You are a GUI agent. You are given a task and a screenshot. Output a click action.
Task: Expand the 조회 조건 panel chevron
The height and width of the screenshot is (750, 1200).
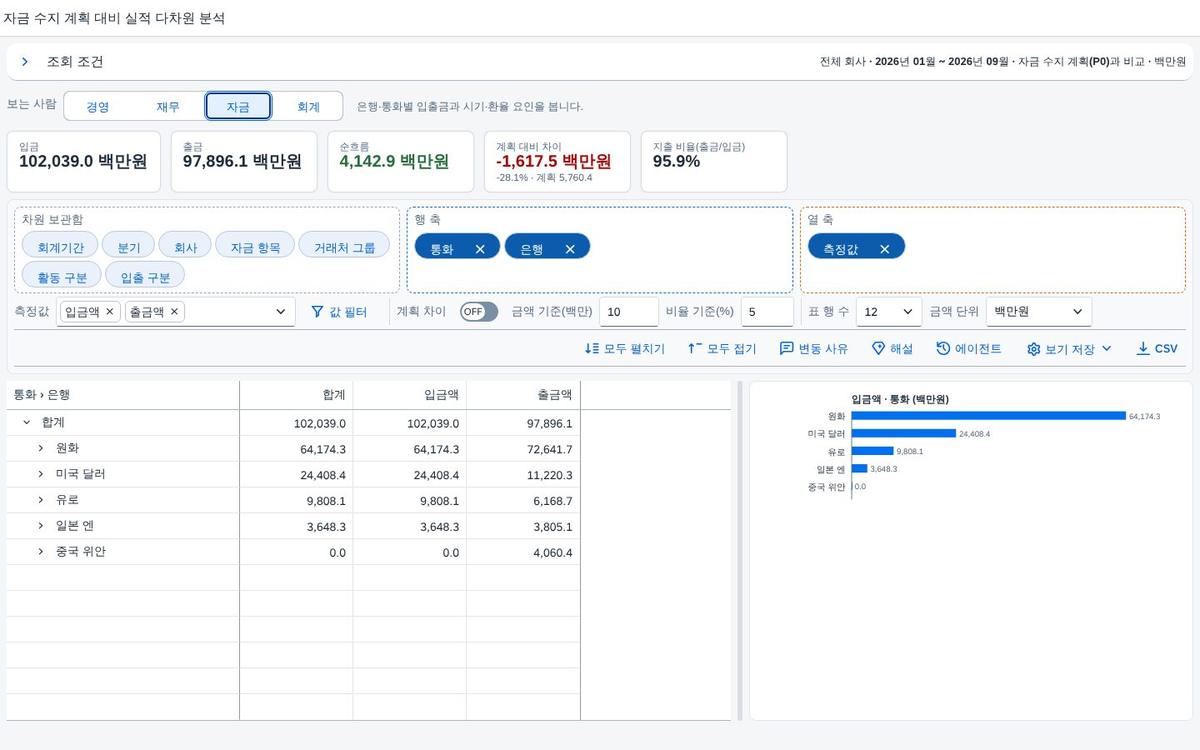pyautogui.click(x=25, y=62)
